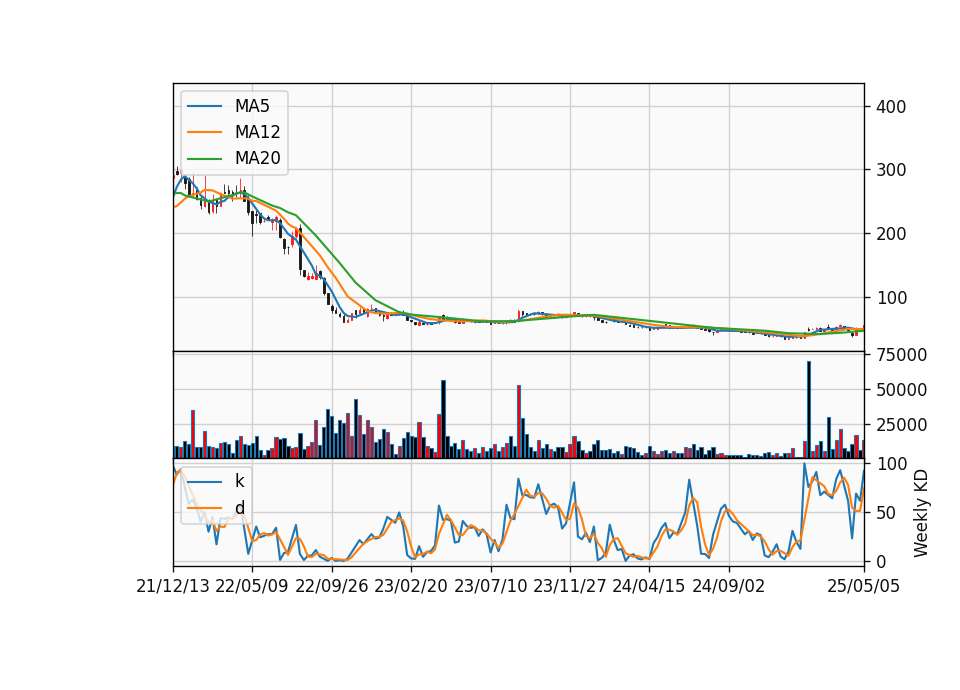
Task: Click the 50 tick label on the KD axis
Action: click(886, 513)
